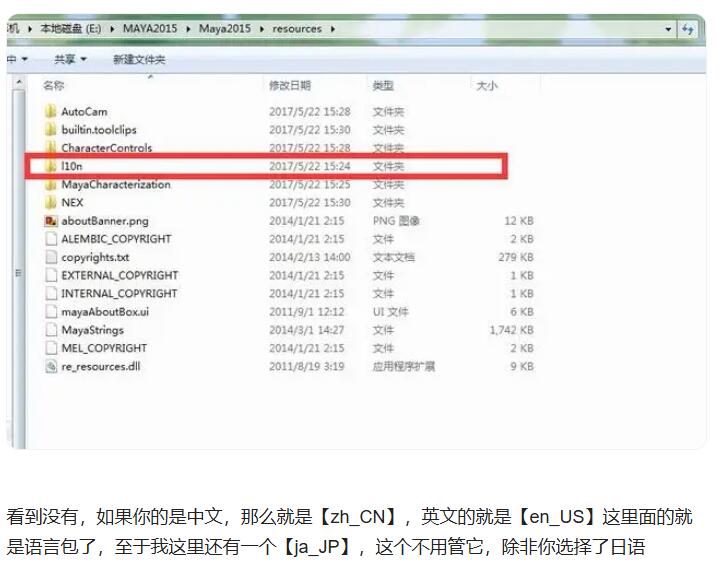Select the l10n folder icon

(x=50, y=166)
